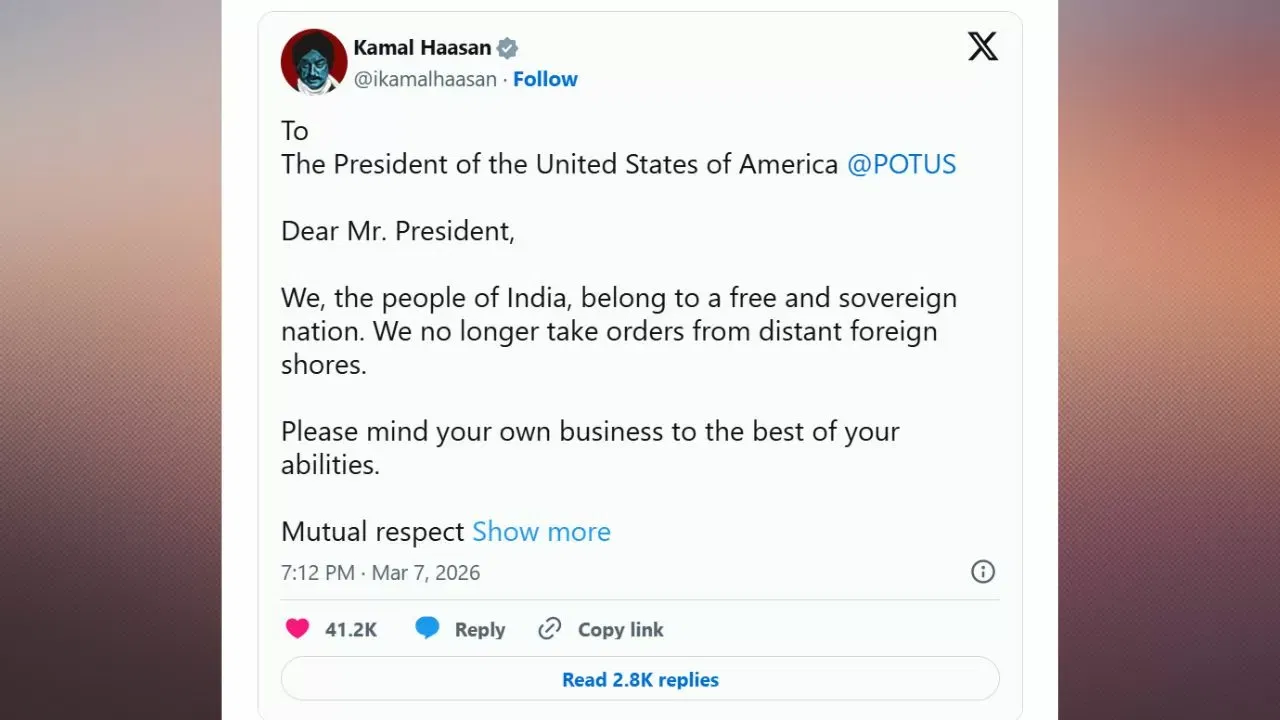Viewport: 1280px width, 720px height.
Task: Click the "Dear Mr. President," line
Action: click(x=398, y=231)
